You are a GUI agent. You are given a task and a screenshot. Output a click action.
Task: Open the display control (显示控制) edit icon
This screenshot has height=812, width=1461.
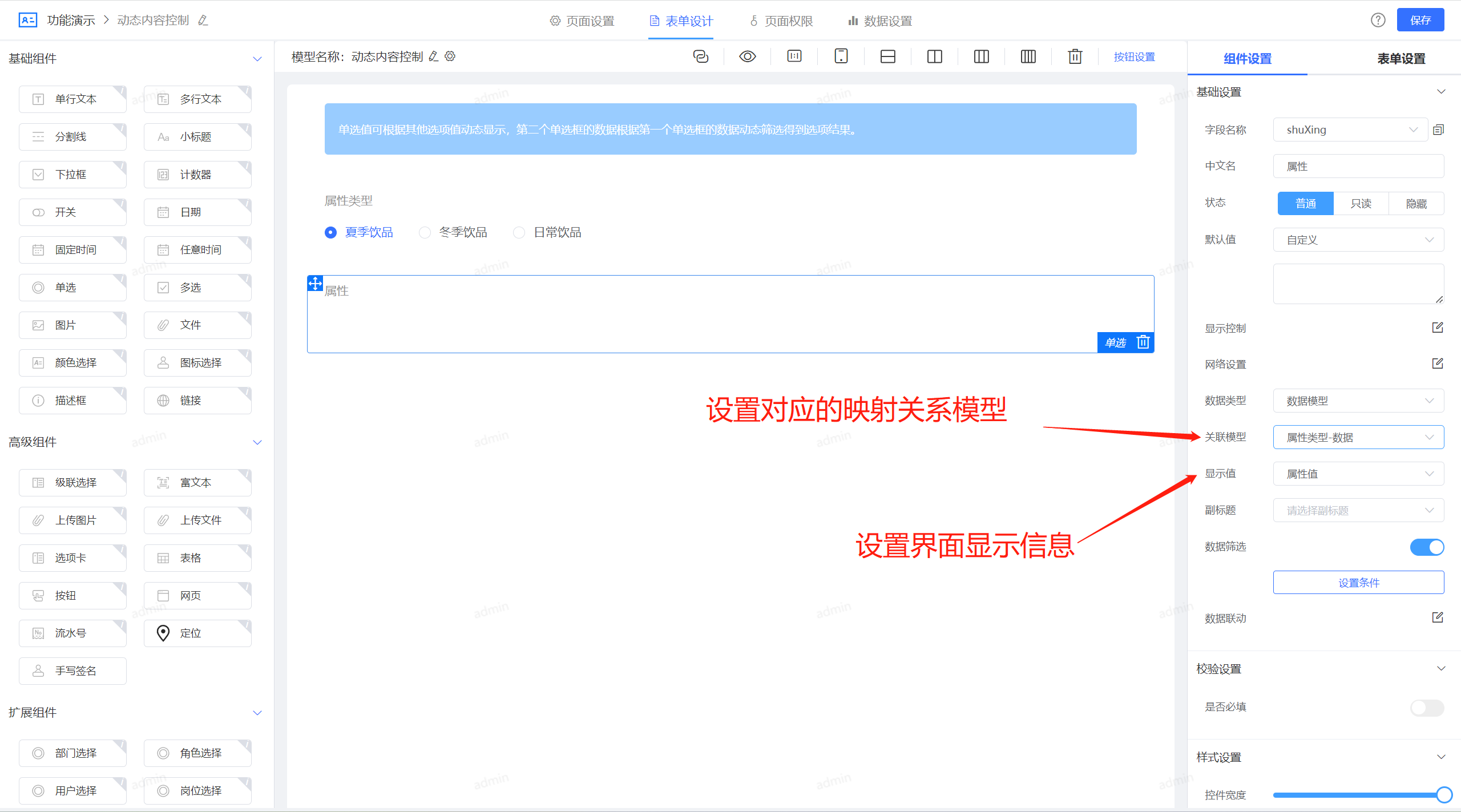click(1437, 328)
